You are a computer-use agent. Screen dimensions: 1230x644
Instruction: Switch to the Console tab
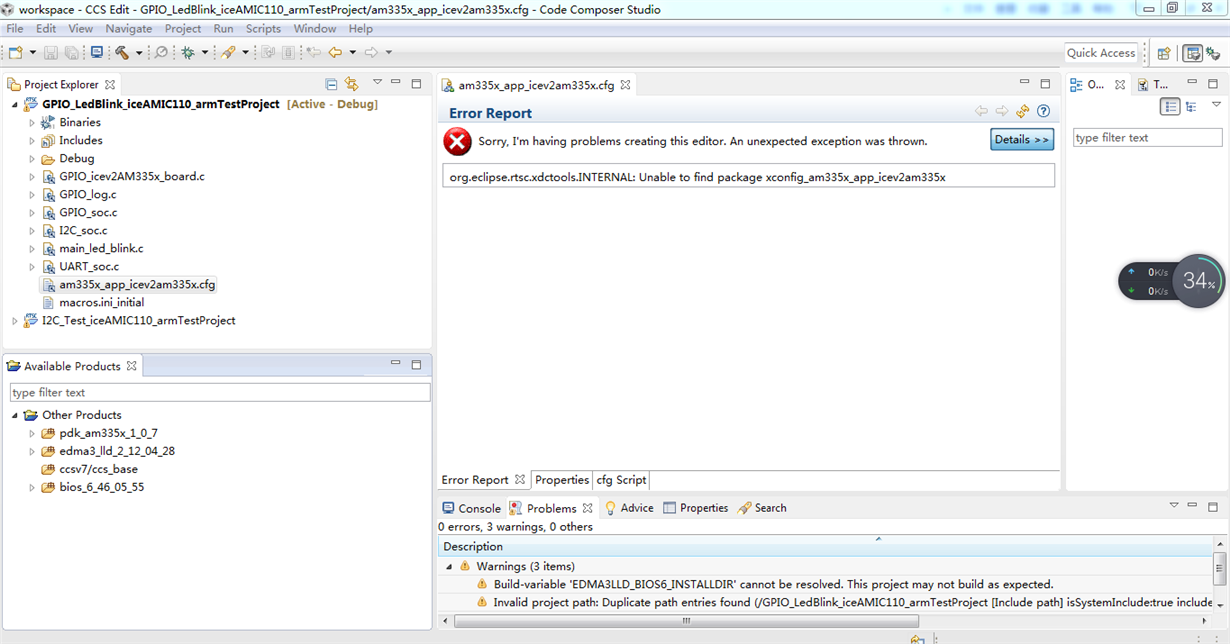pyautogui.click(x=471, y=508)
